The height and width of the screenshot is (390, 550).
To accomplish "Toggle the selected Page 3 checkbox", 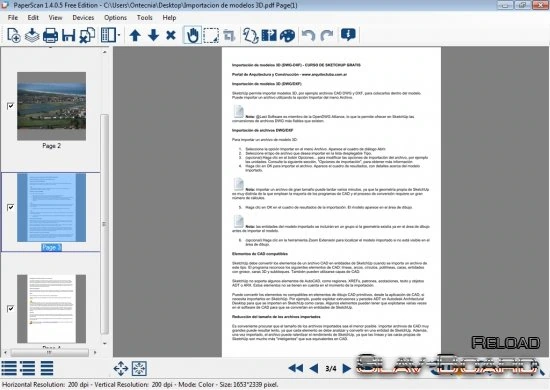I will 11,207.
